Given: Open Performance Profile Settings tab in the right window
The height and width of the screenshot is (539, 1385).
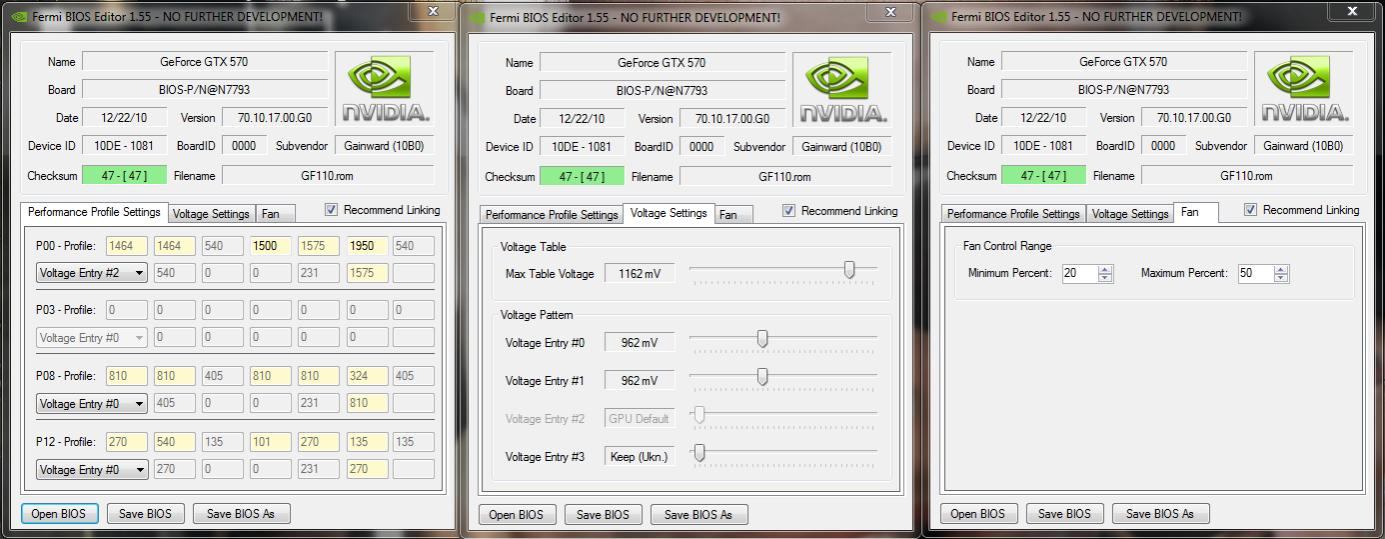Looking at the screenshot, I should click(1013, 214).
